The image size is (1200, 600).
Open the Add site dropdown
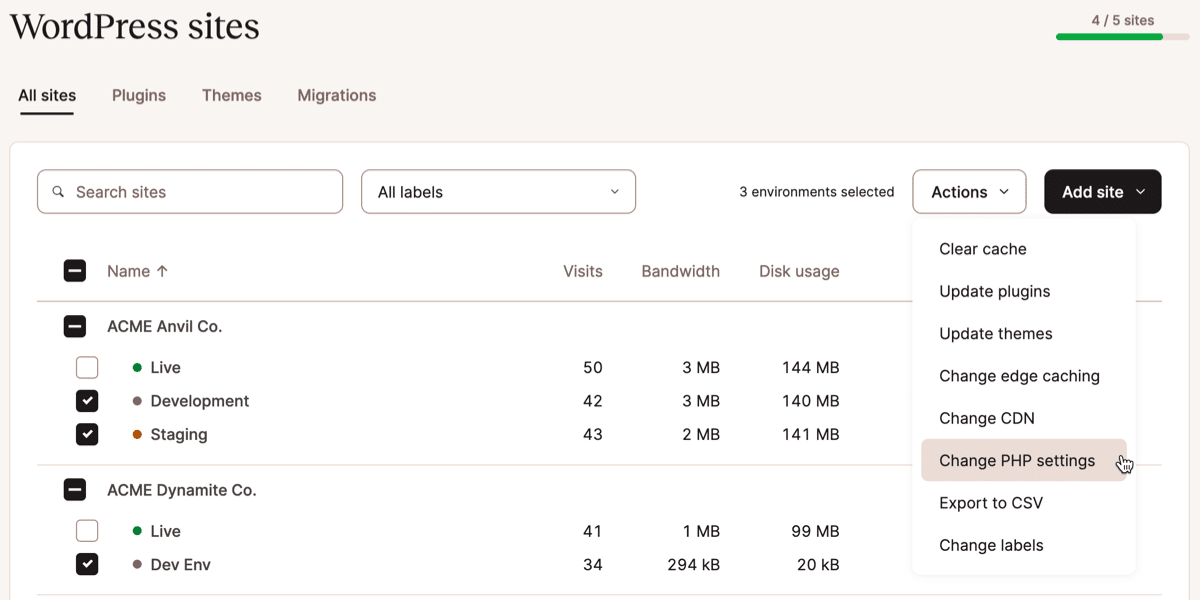pyautogui.click(x=1102, y=191)
